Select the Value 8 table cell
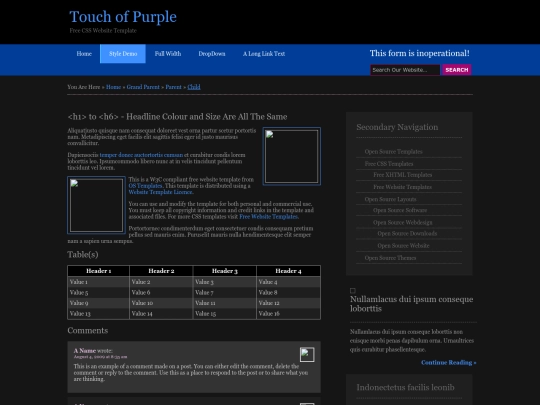The width and height of the screenshot is (540, 405). click(x=288, y=293)
